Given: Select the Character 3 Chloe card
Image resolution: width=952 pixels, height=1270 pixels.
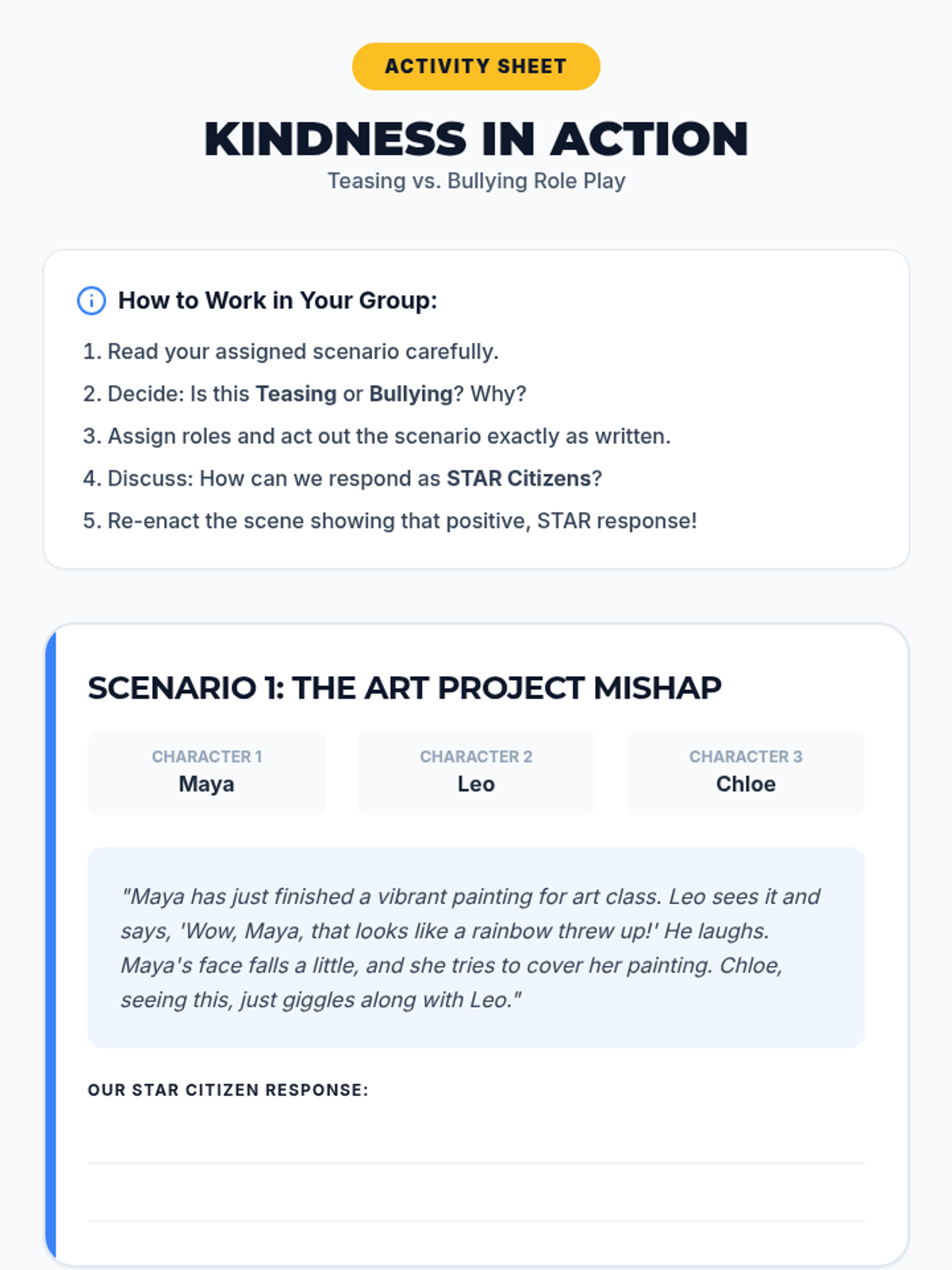Looking at the screenshot, I should [x=746, y=772].
